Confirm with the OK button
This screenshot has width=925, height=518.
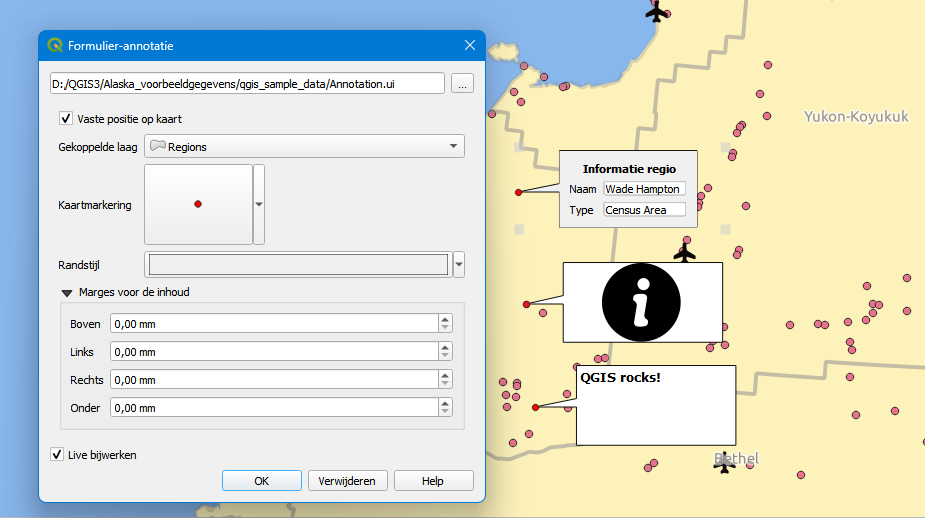pyautogui.click(x=262, y=481)
